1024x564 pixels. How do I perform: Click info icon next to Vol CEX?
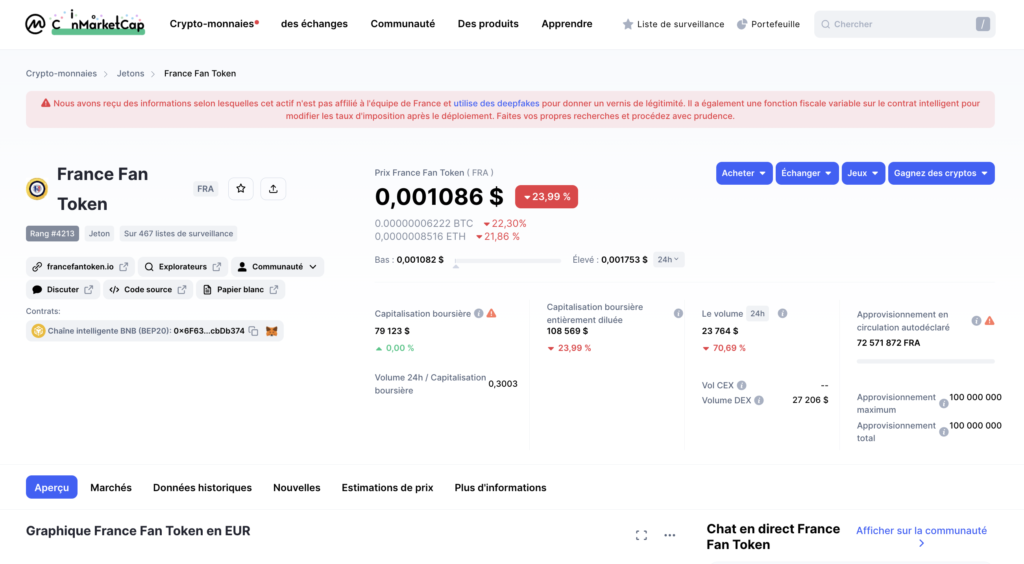742,385
